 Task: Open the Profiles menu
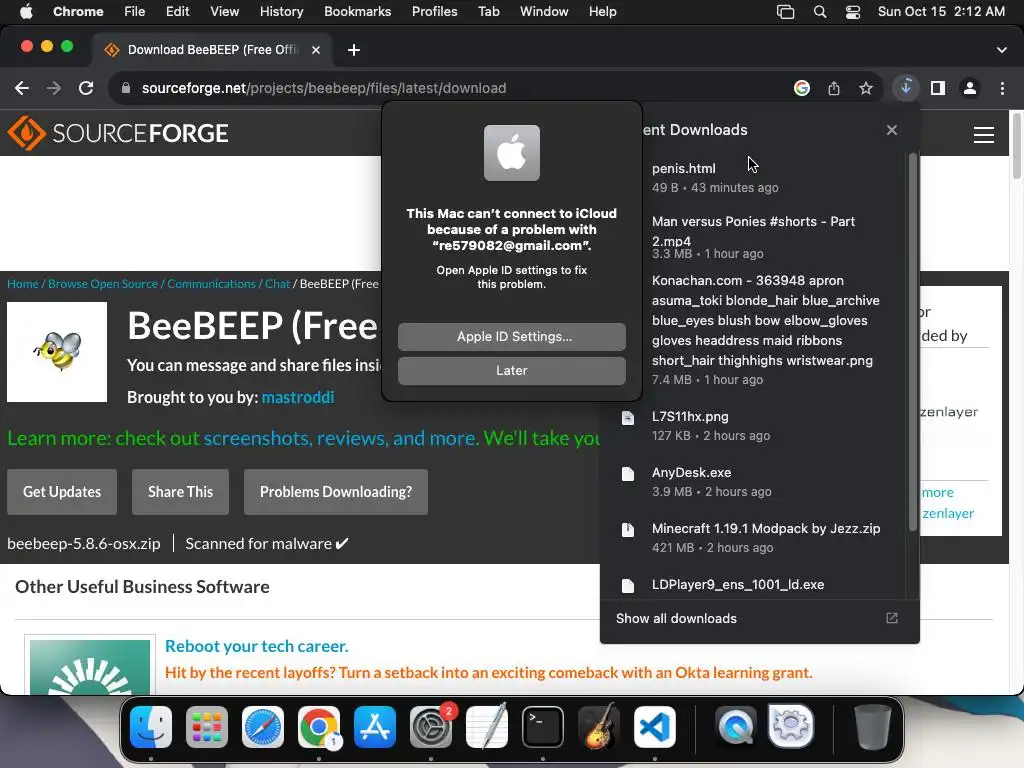(x=434, y=11)
